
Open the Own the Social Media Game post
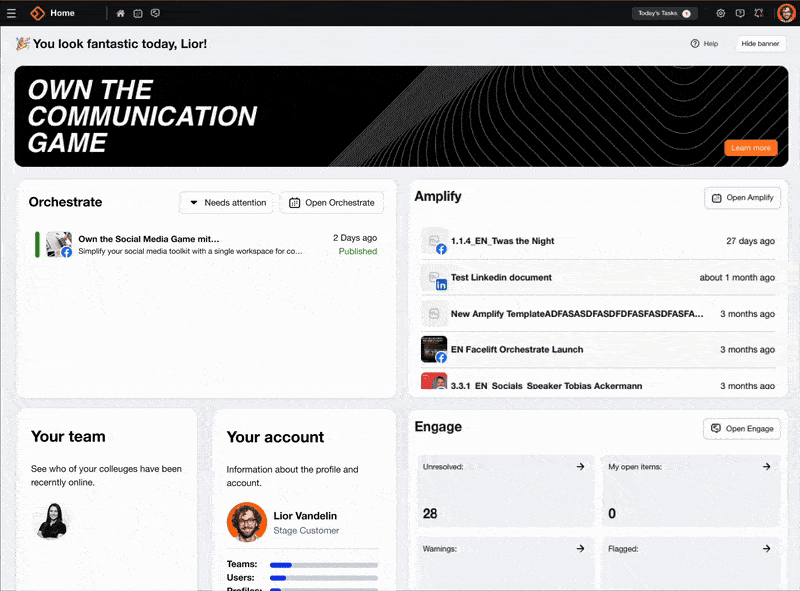coord(207,244)
